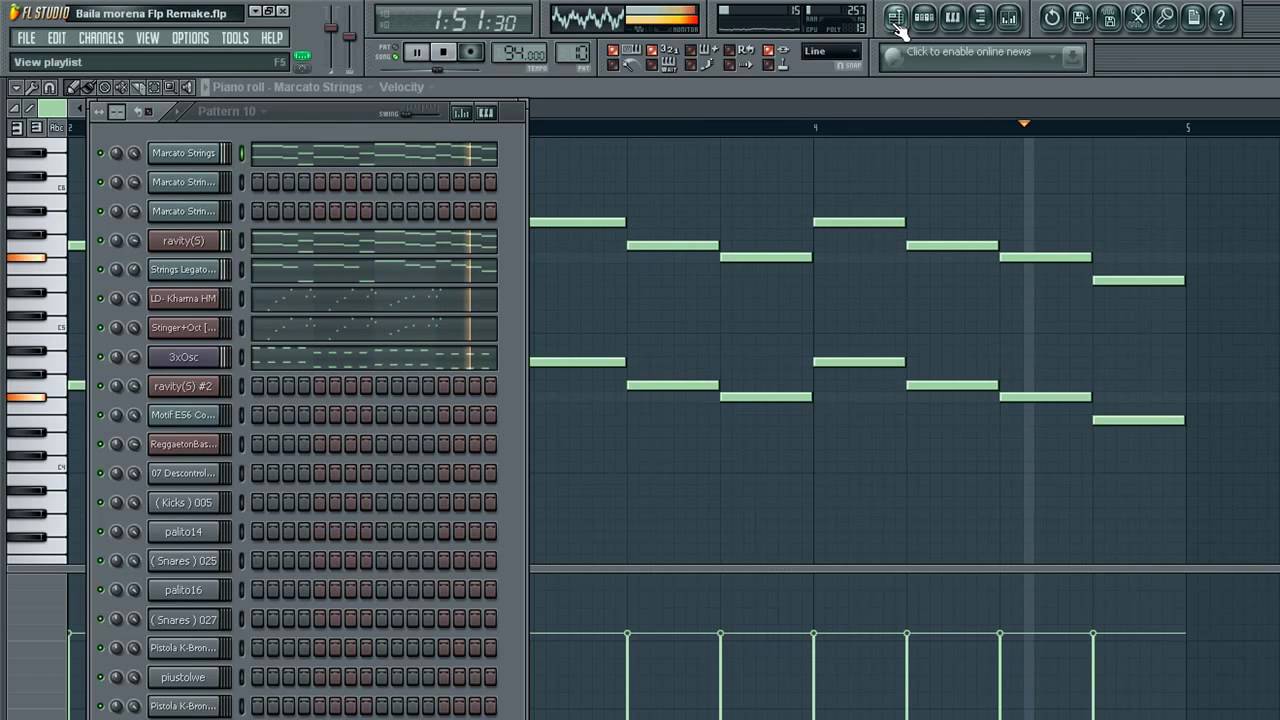The image size is (1280, 720).
Task: Start one-click recording microphone icon
Action: tap(1165, 17)
